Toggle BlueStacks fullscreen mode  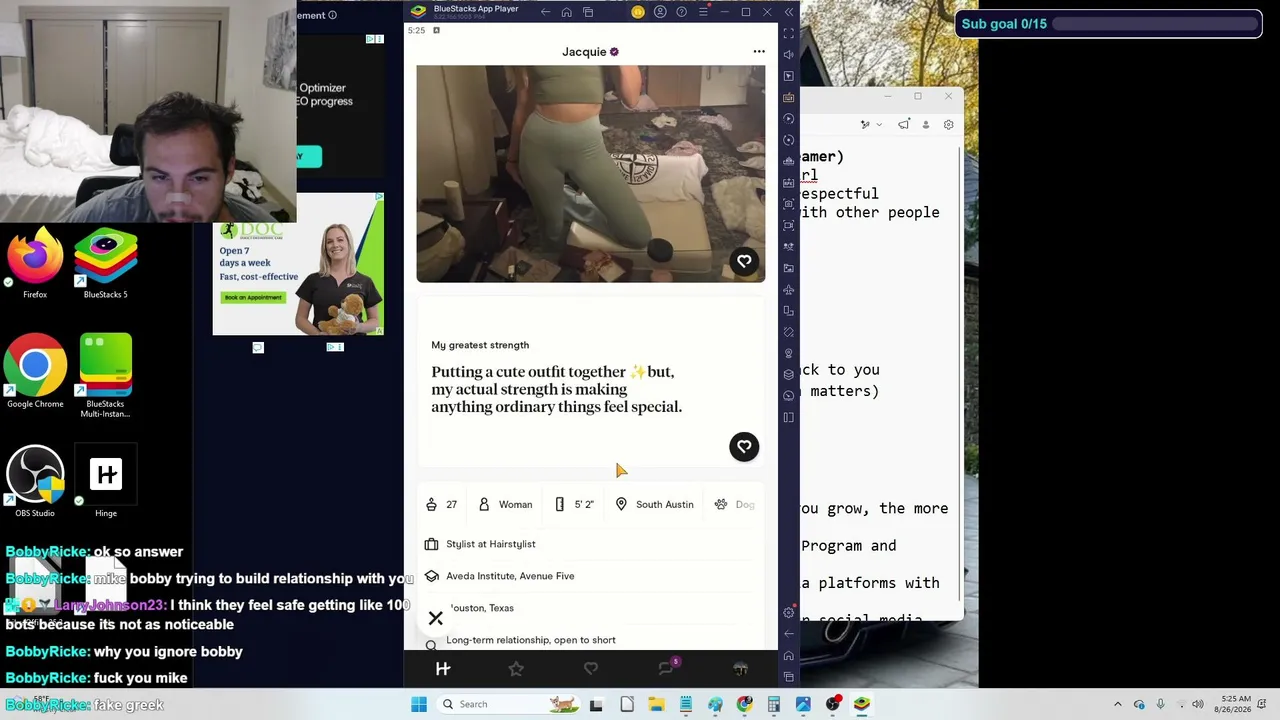click(x=789, y=34)
